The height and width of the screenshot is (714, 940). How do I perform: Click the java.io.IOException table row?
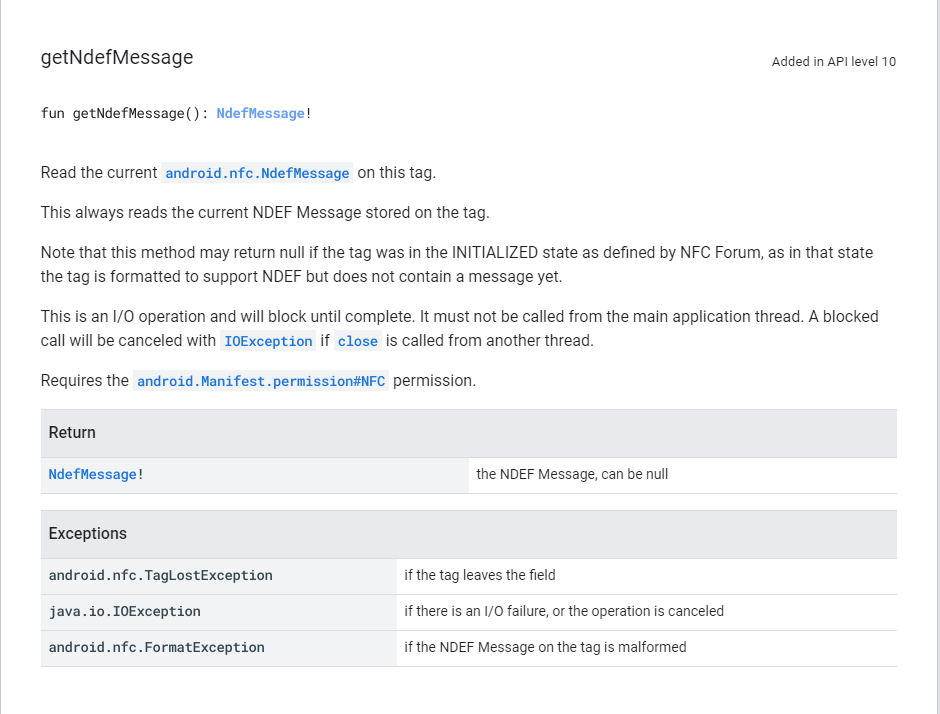[x=124, y=611]
